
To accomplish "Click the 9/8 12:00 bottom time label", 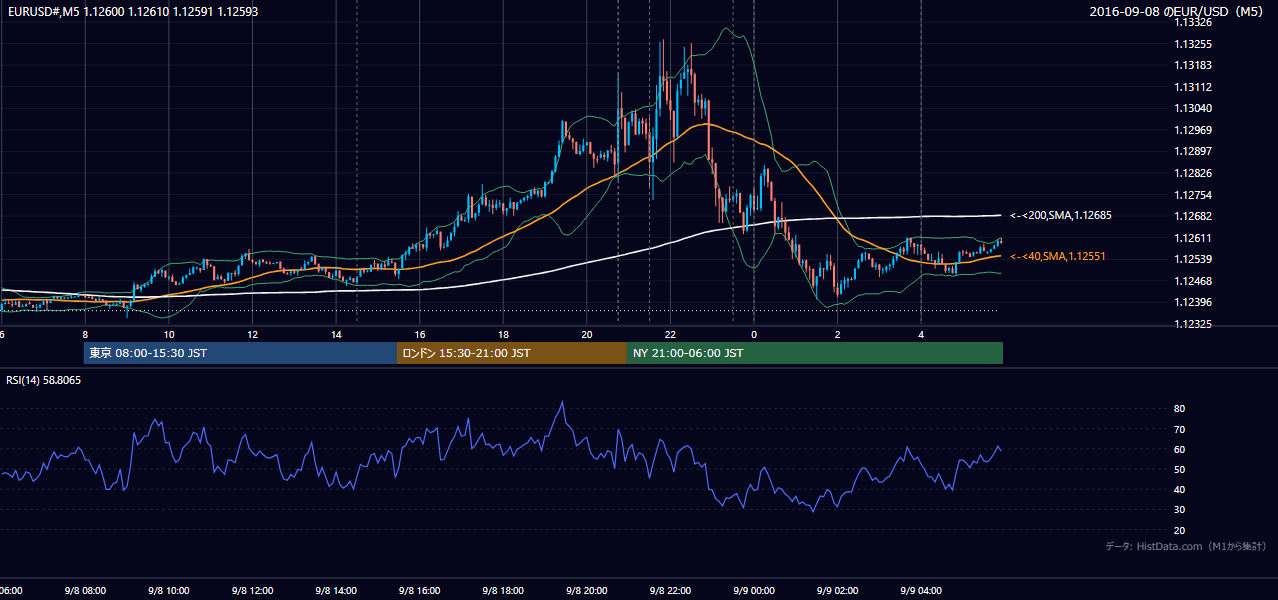I will coord(252,590).
